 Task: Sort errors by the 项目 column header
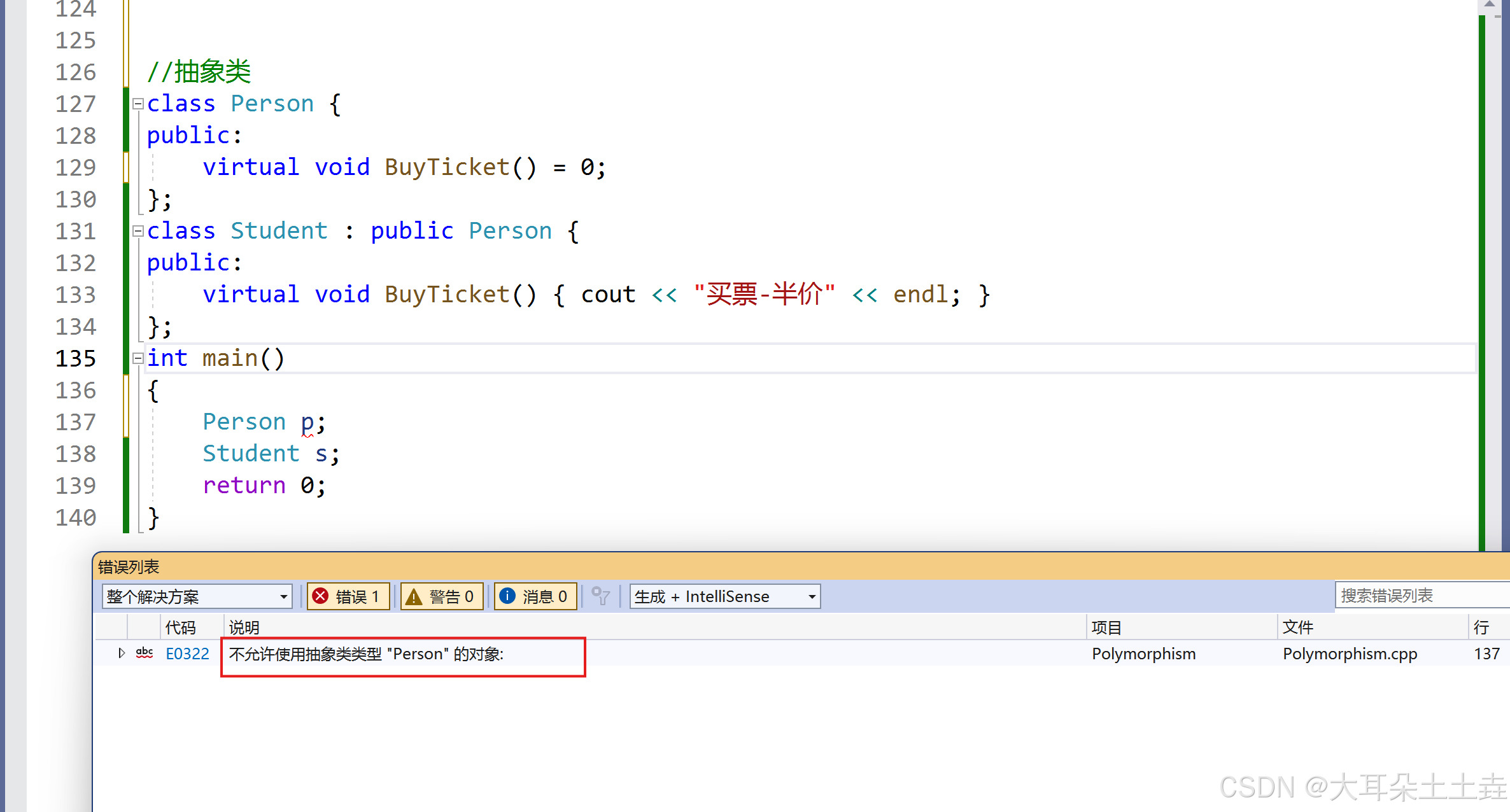coord(1106,627)
